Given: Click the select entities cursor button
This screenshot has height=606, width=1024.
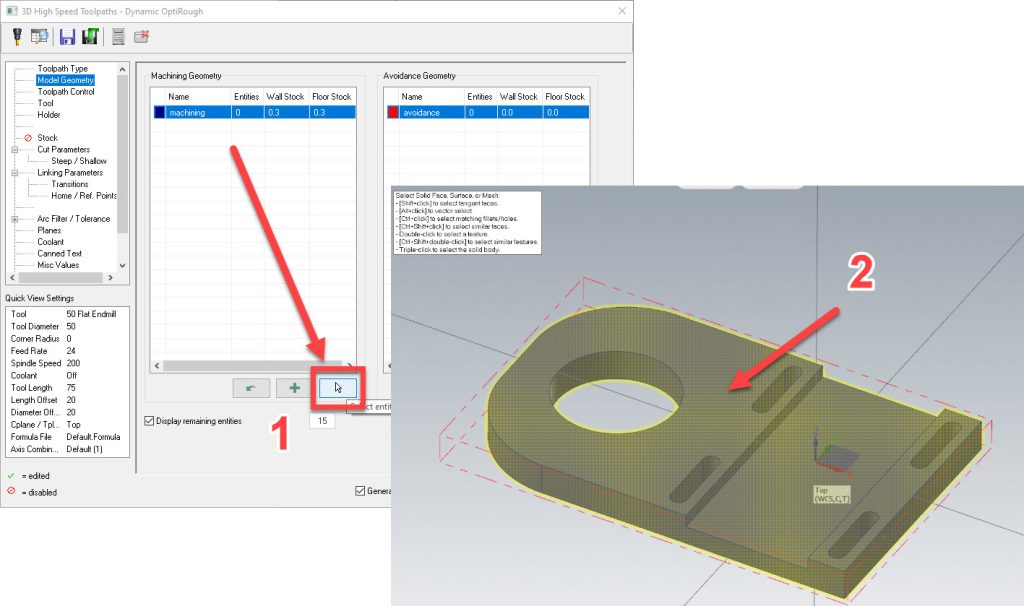Looking at the screenshot, I should pyautogui.click(x=336, y=388).
